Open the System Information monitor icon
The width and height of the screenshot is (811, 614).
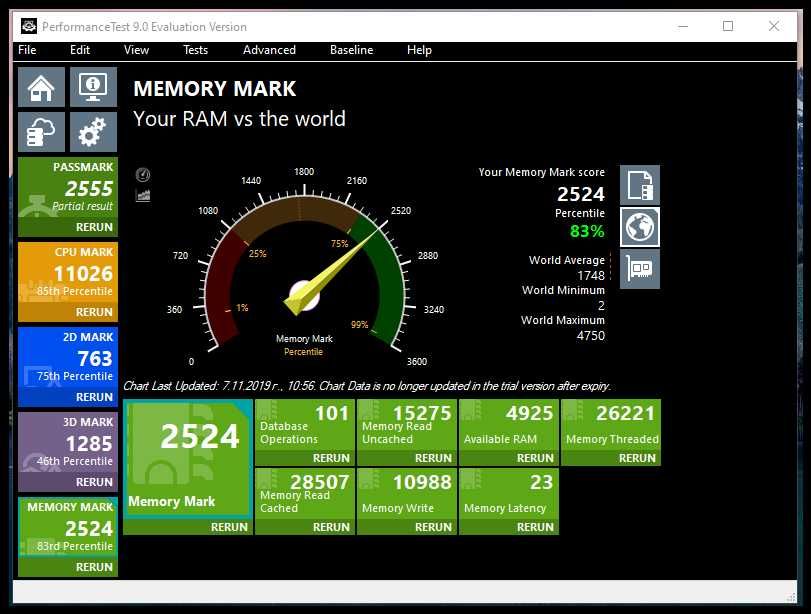click(x=93, y=87)
